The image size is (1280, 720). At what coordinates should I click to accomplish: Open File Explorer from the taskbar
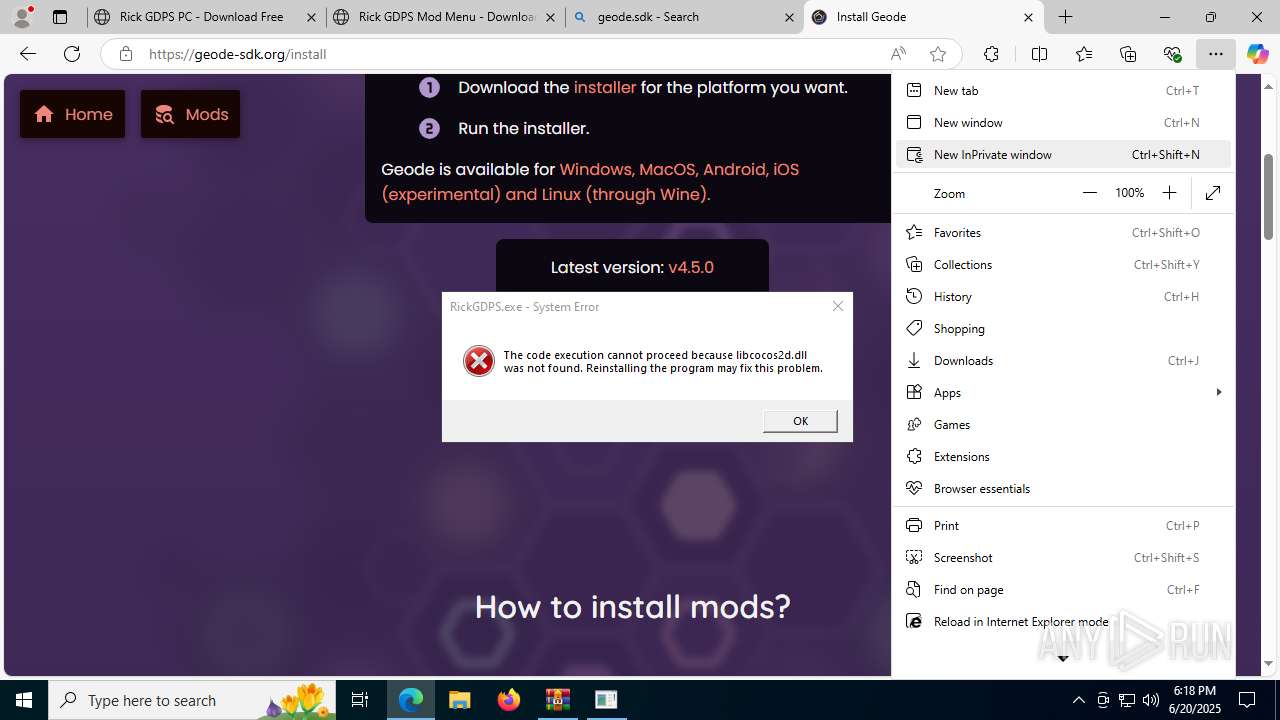(459, 700)
